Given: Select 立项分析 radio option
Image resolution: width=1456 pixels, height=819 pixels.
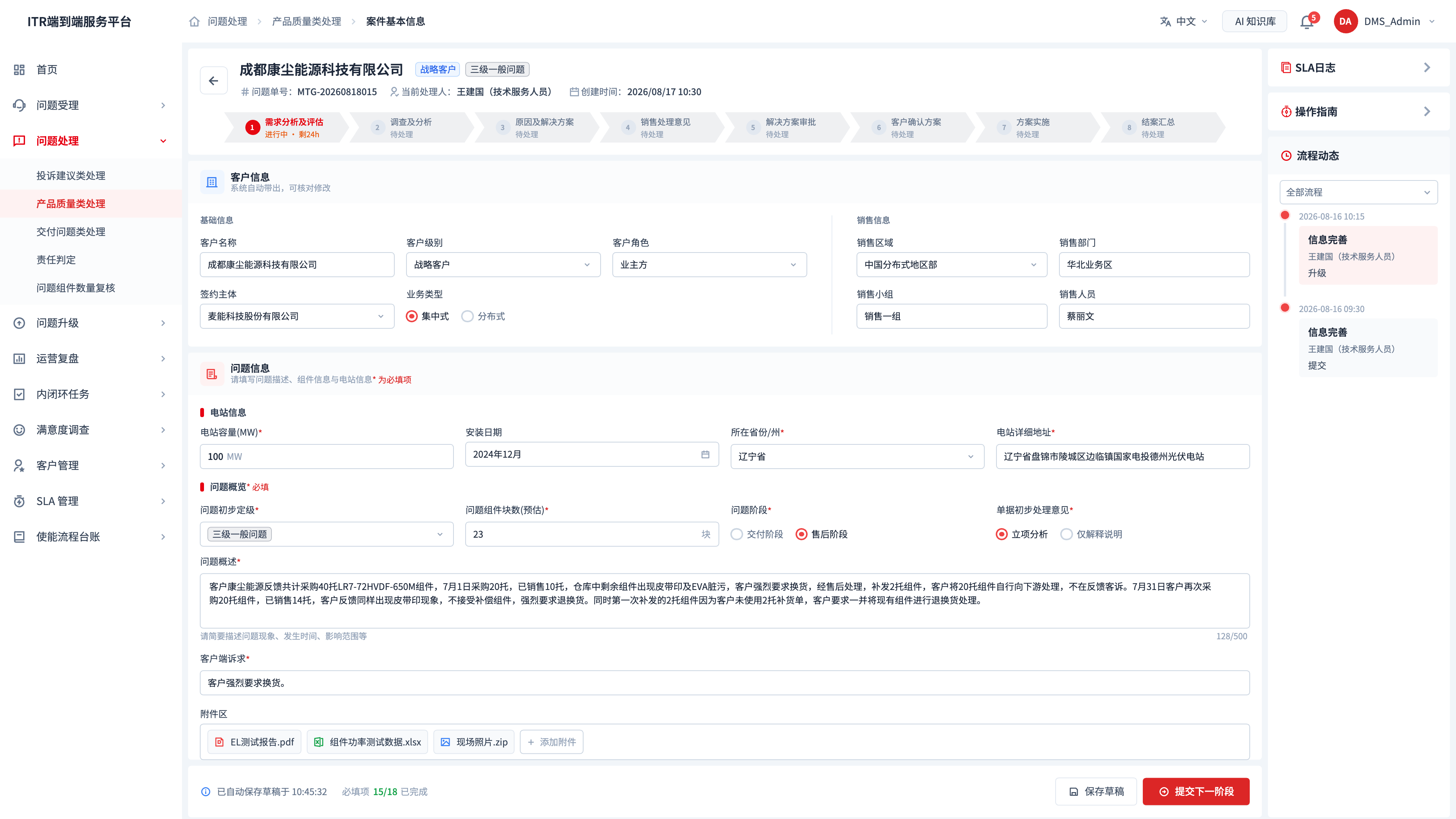Looking at the screenshot, I should pyautogui.click(x=1001, y=535).
